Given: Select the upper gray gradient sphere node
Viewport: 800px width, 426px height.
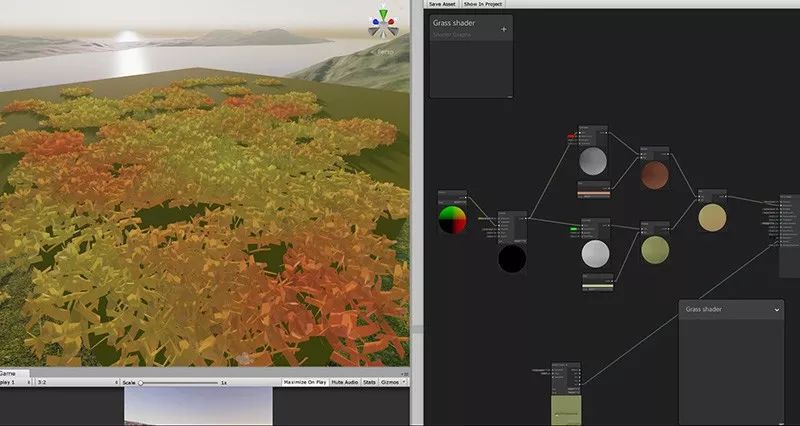Looking at the screenshot, I should coord(594,160).
